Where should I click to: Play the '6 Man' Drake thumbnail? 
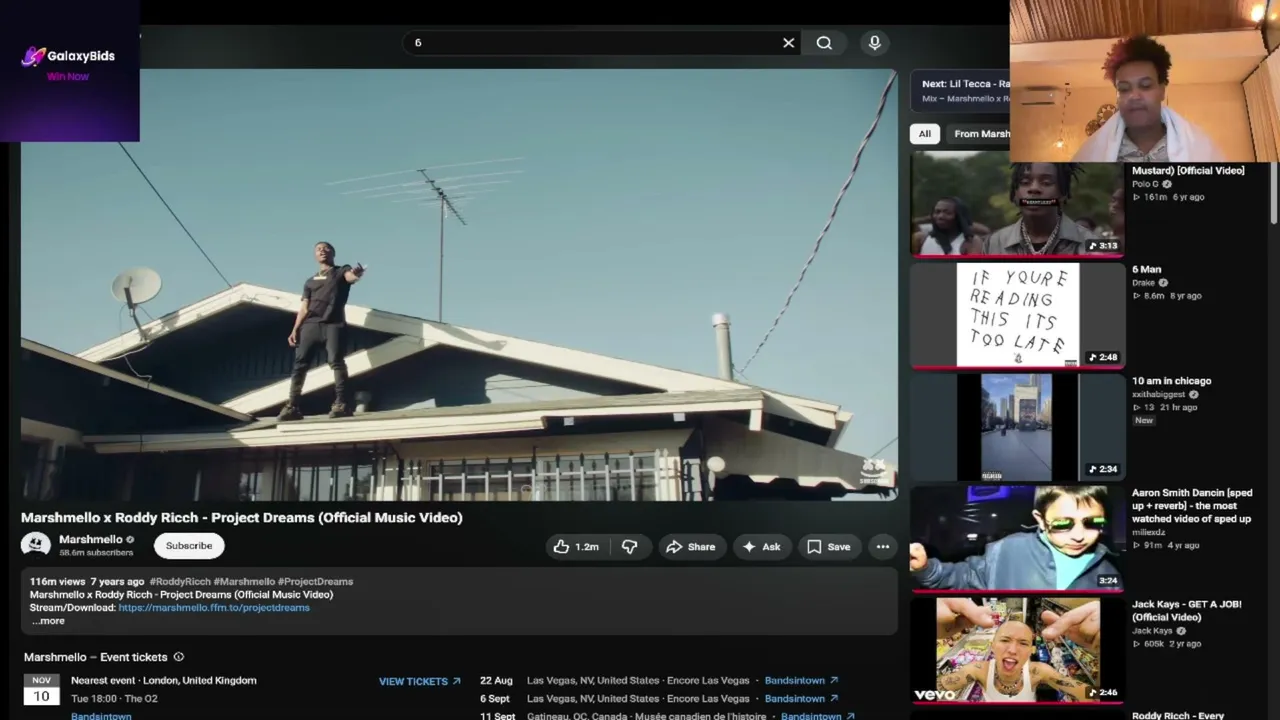(1017, 315)
